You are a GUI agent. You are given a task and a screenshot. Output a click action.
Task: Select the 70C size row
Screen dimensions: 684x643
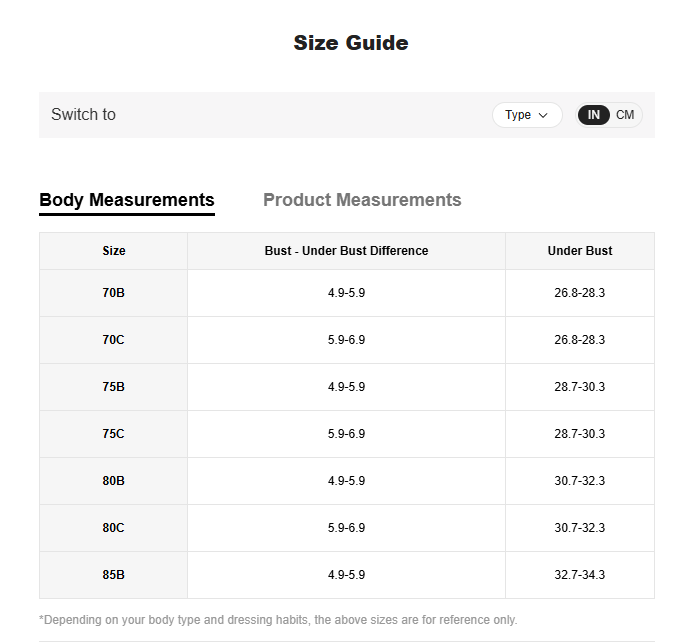pyautogui.click(x=347, y=340)
